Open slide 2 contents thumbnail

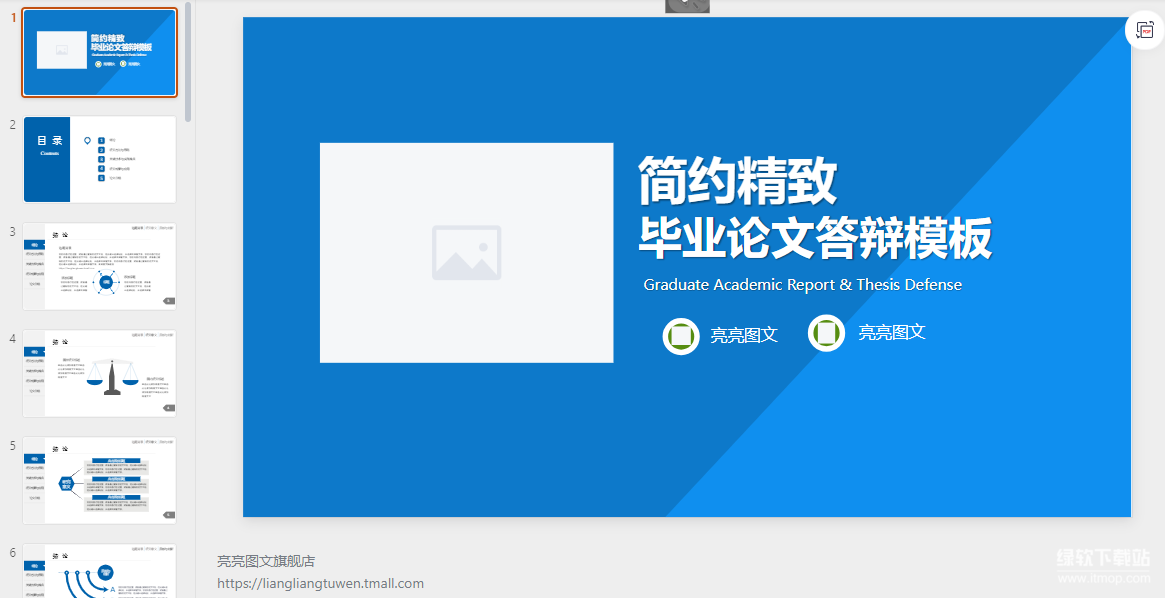point(100,159)
